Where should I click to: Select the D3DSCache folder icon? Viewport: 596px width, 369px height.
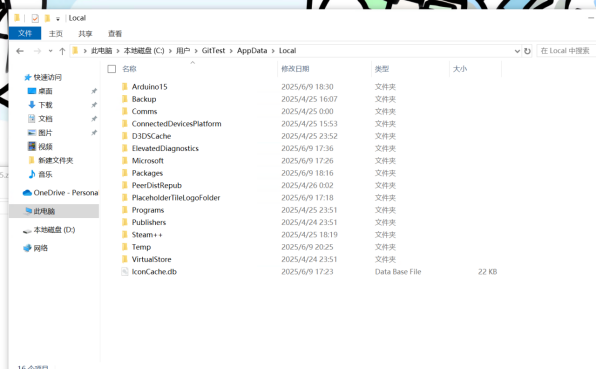click(x=124, y=136)
